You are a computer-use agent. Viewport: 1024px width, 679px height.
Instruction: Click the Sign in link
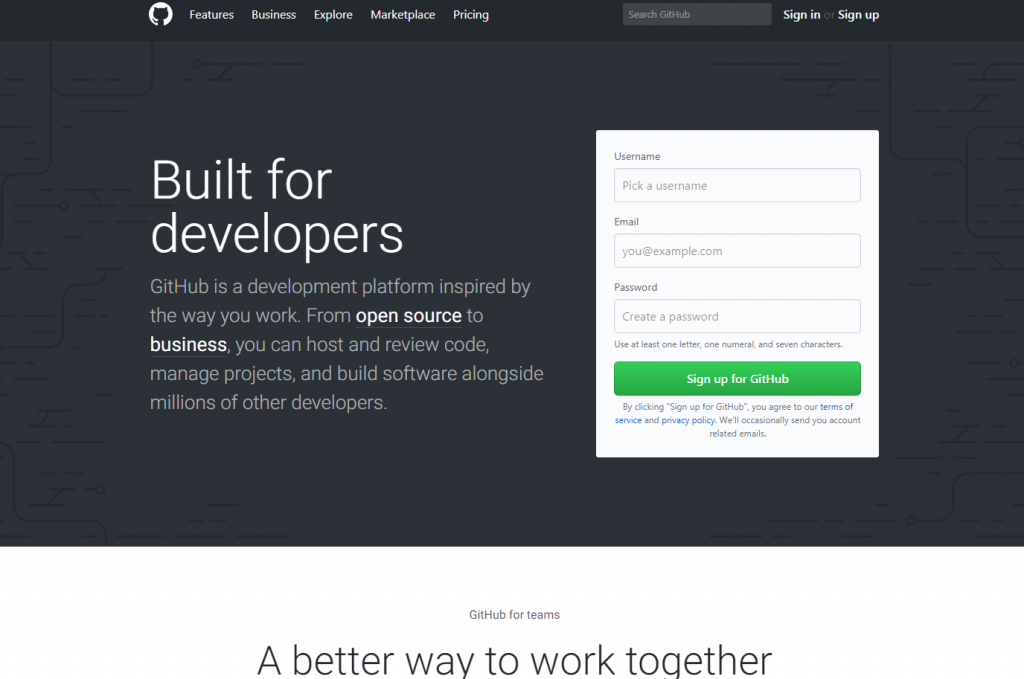pos(801,14)
